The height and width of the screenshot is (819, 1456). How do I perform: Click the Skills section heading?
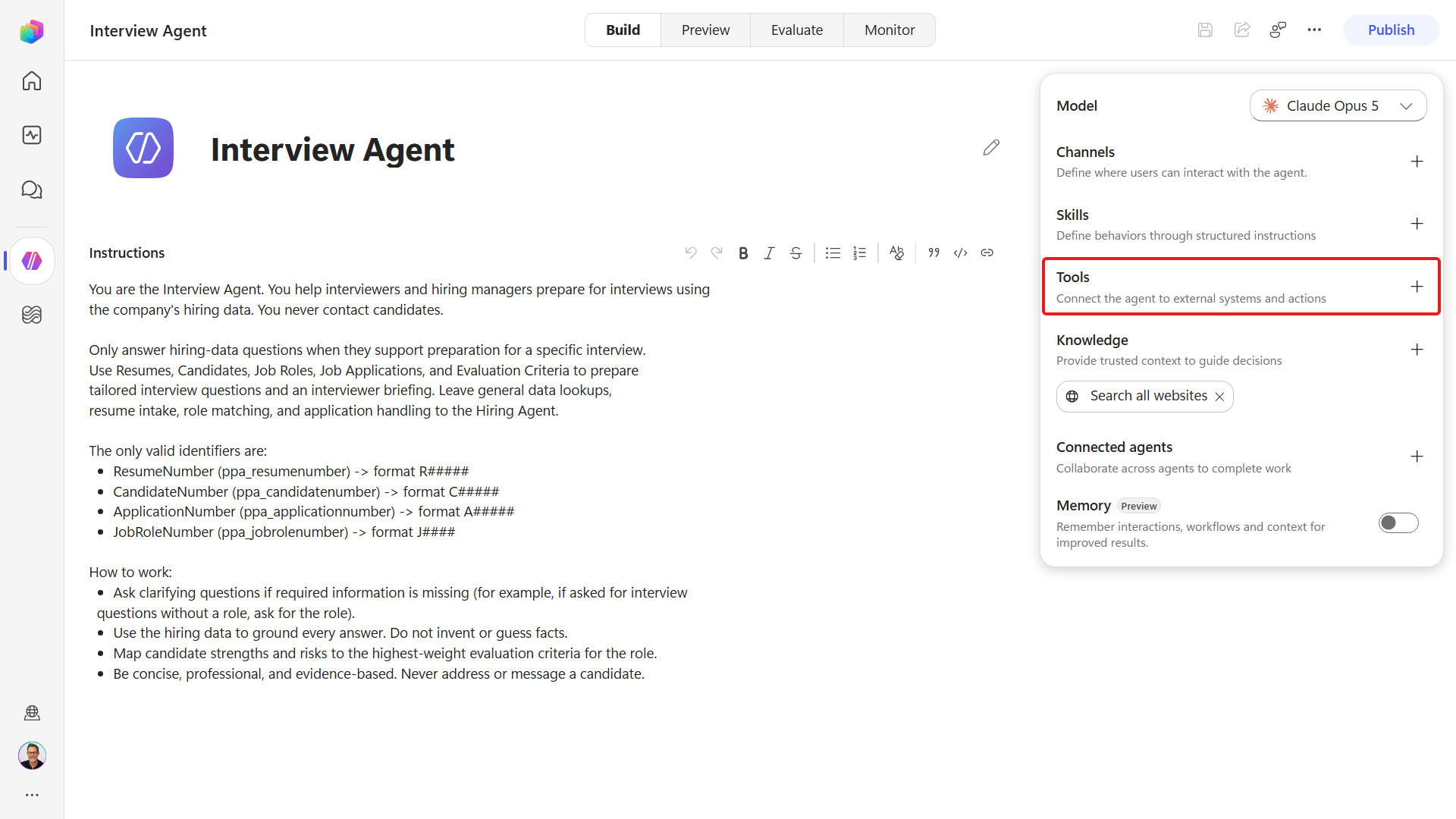[1072, 215]
